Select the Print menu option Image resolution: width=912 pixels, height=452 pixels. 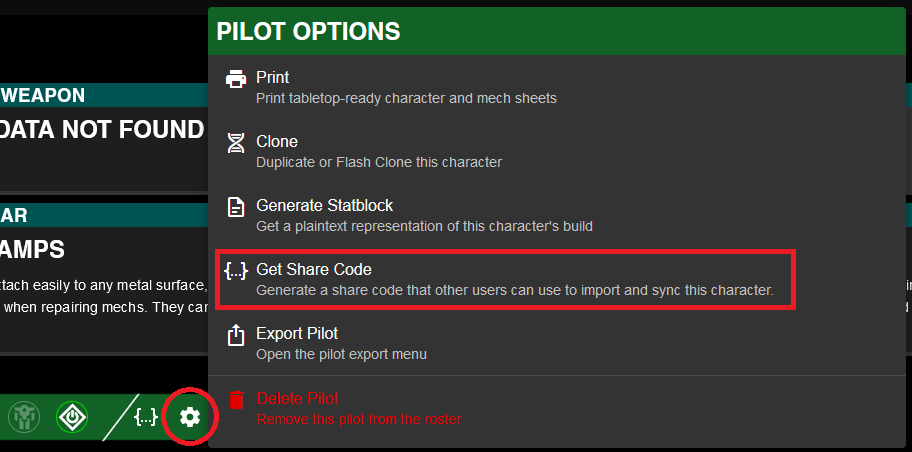pyautogui.click(x=273, y=77)
